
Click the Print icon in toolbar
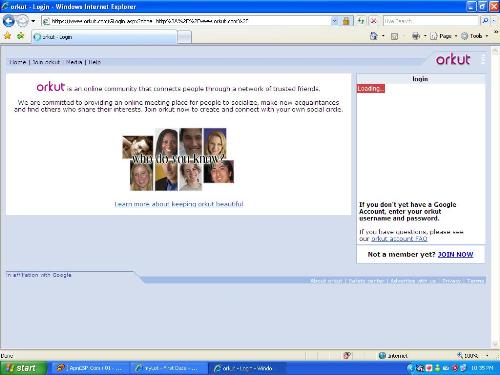click(x=416, y=36)
